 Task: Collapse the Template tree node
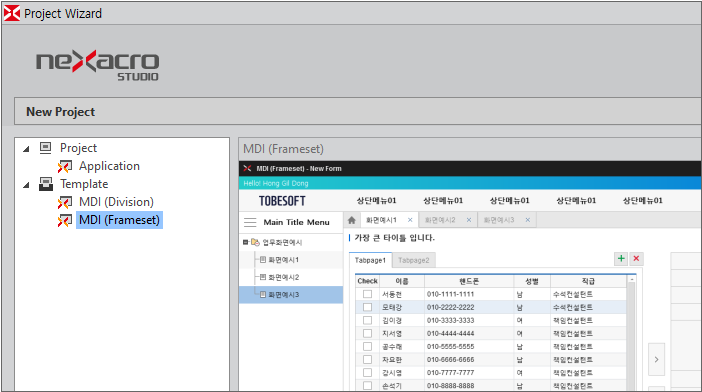click(26, 184)
